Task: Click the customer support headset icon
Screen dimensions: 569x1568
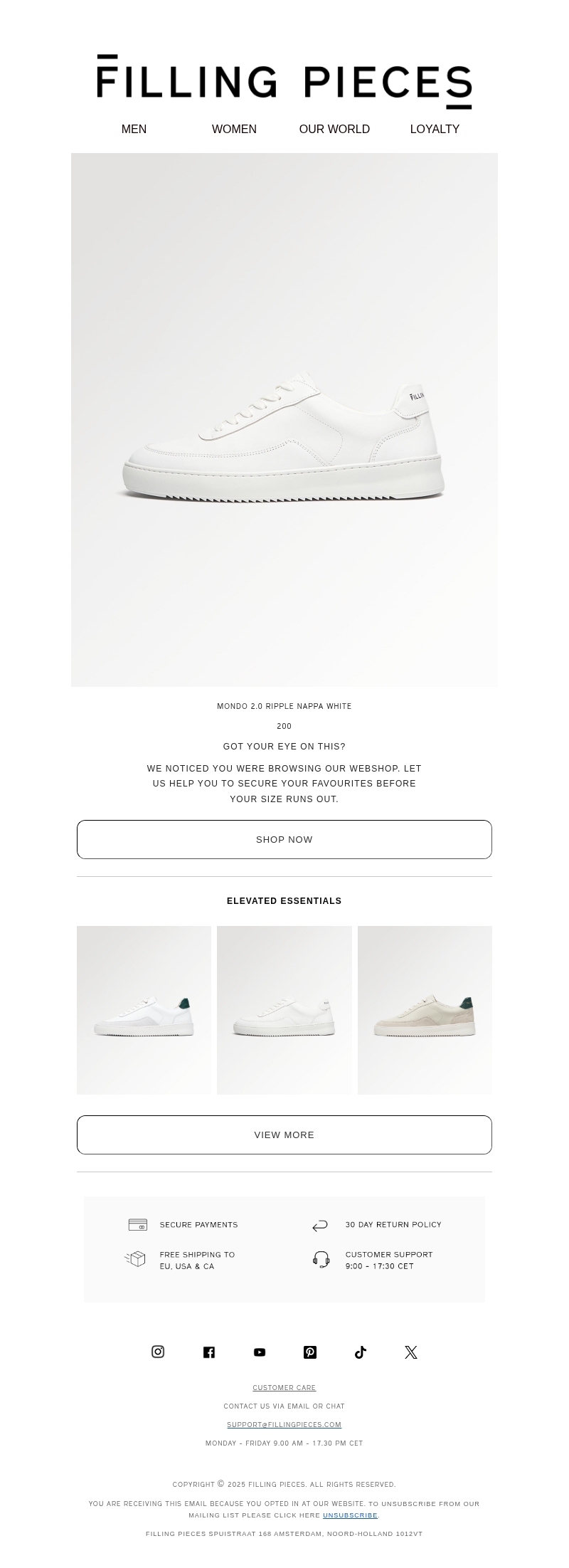Action: click(321, 1260)
